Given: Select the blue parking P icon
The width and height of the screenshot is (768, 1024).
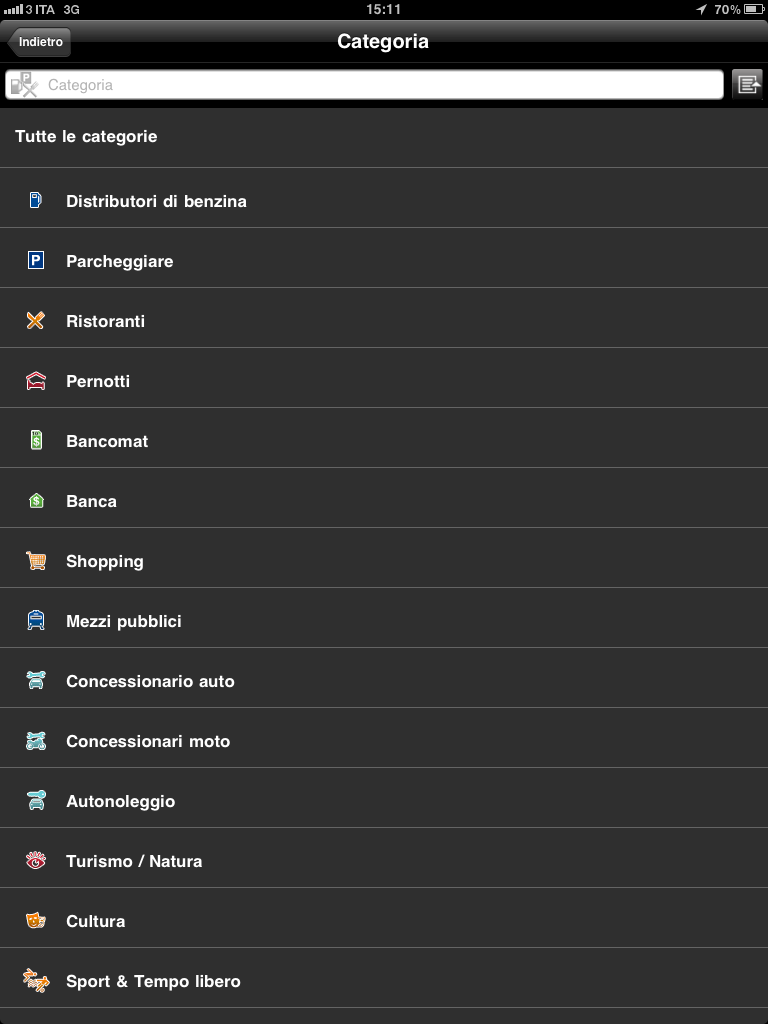Looking at the screenshot, I should pyautogui.click(x=36, y=261).
